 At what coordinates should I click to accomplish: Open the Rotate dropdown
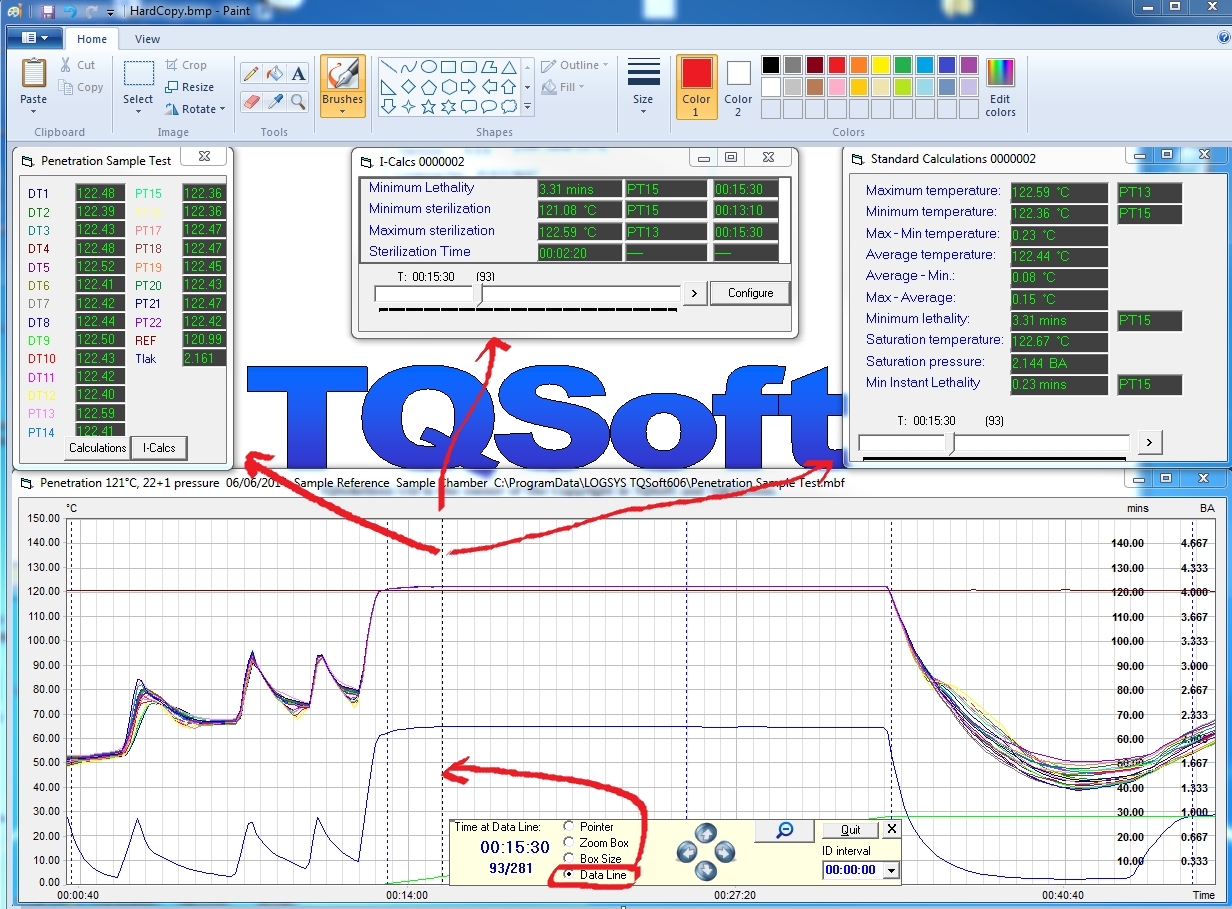click(196, 109)
